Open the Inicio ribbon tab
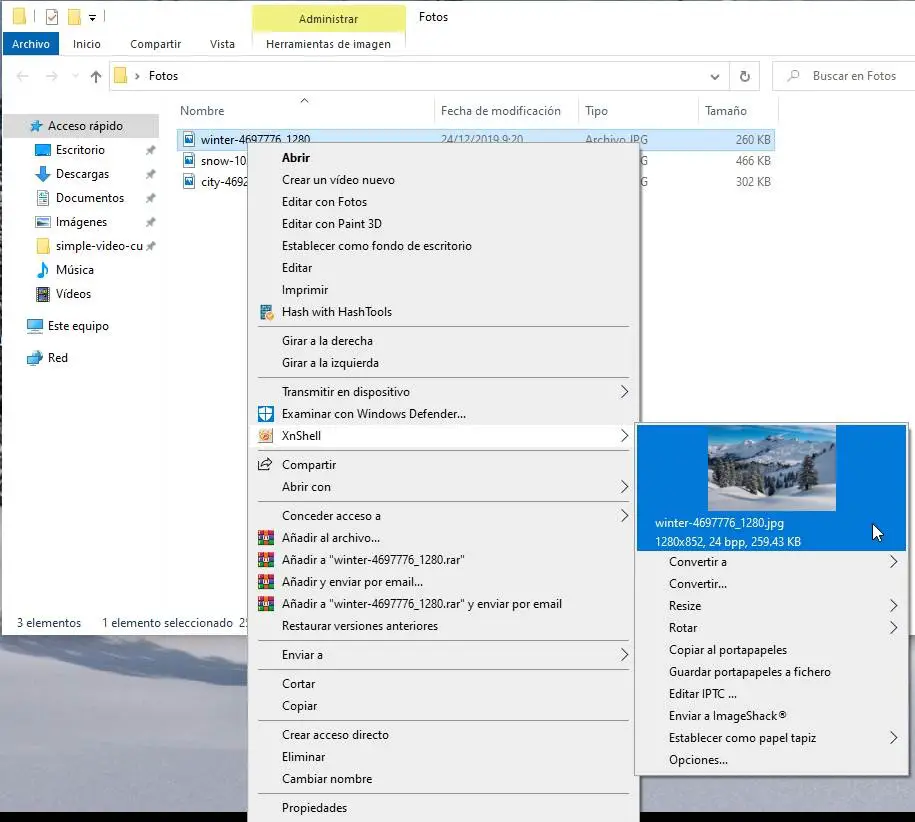Viewport: 915px width, 822px height. pos(86,44)
